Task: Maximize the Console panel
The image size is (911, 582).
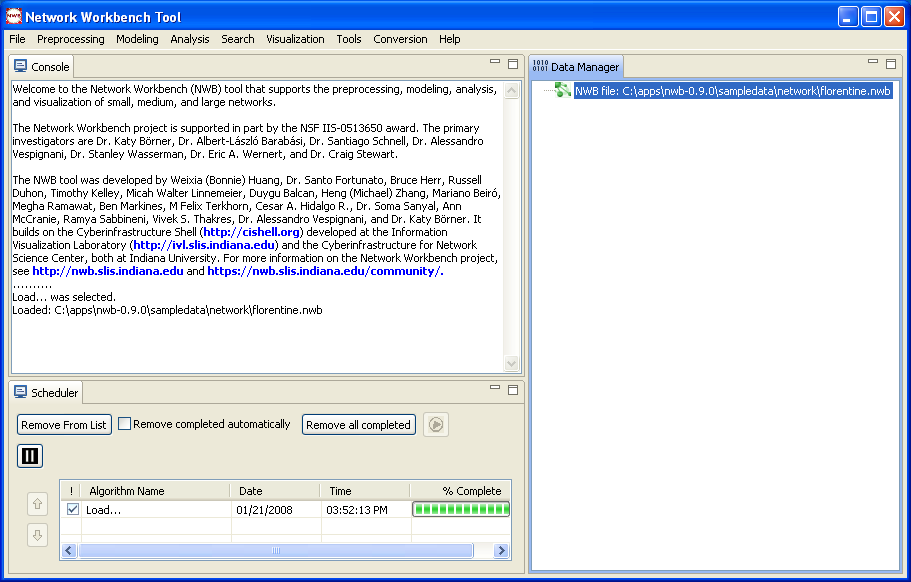Action: [x=512, y=64]
